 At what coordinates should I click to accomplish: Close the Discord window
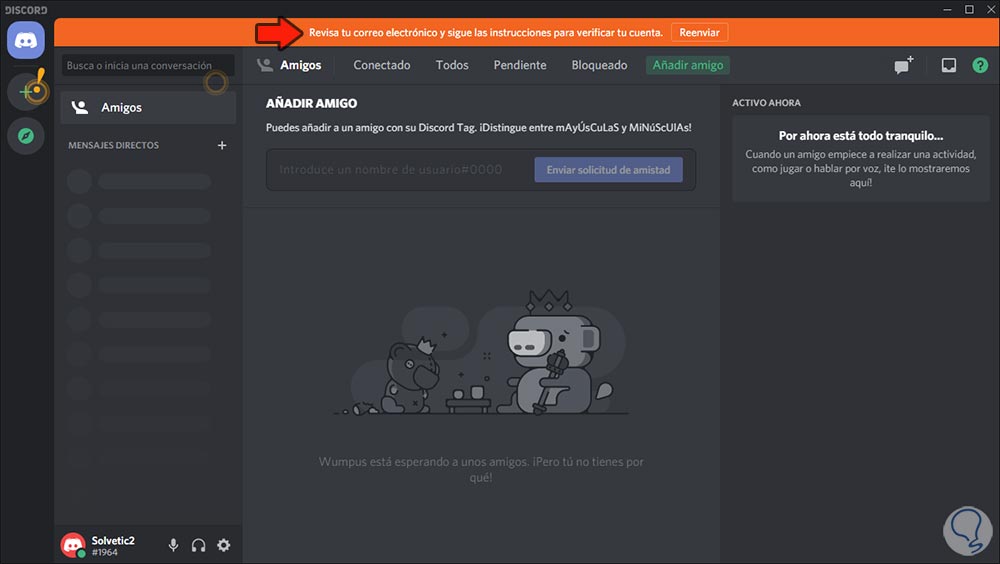click(x=991, y=9)
